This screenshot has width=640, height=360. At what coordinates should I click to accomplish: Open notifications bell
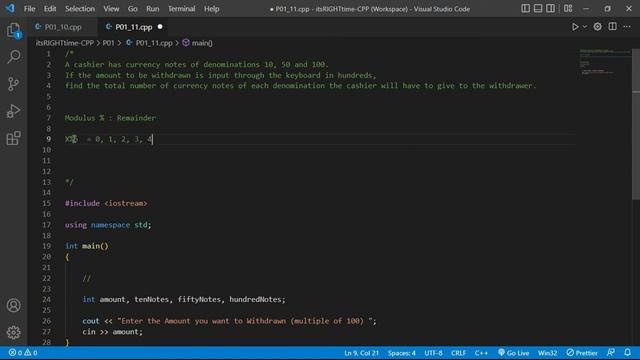click(x=628, y=353)
